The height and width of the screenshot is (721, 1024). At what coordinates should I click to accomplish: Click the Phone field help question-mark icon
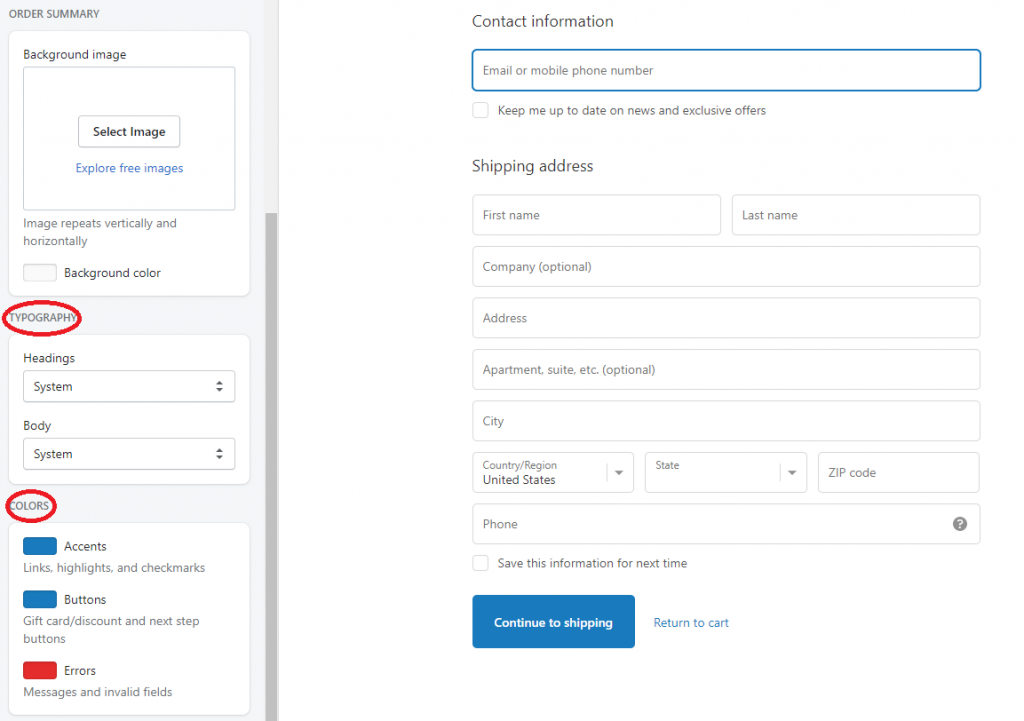[959, 524]
